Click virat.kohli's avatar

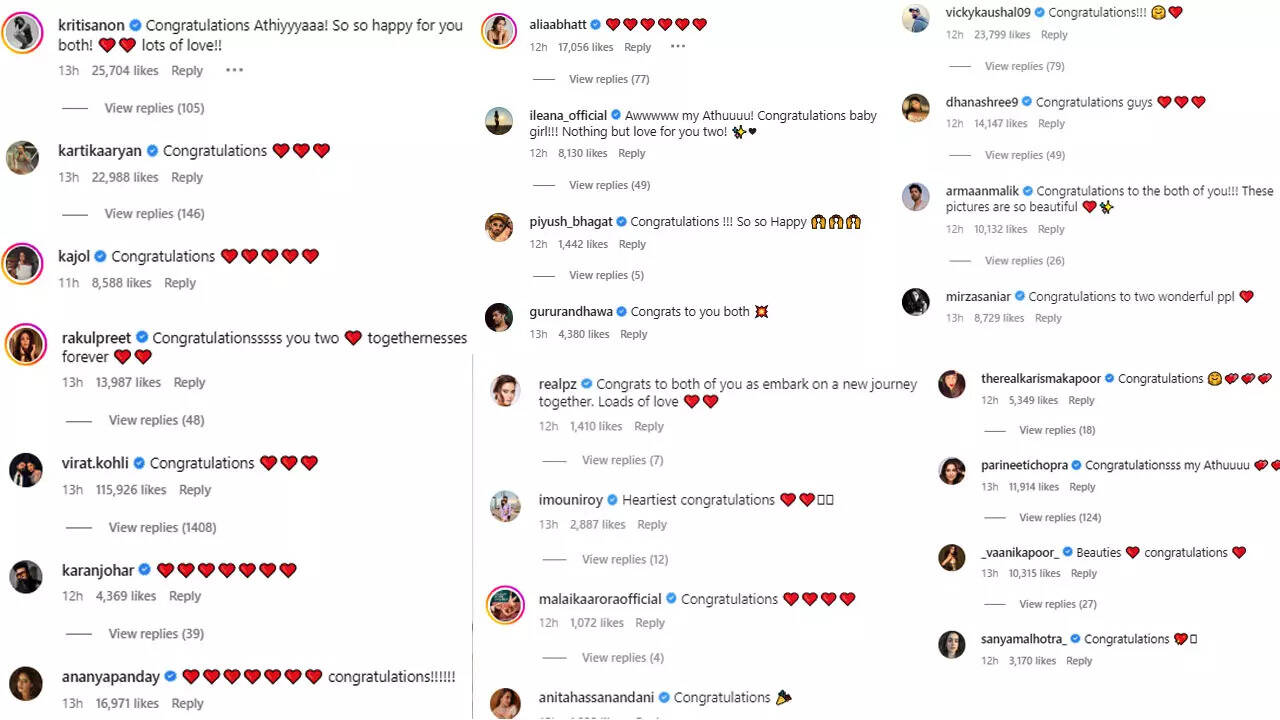(25, 469)
